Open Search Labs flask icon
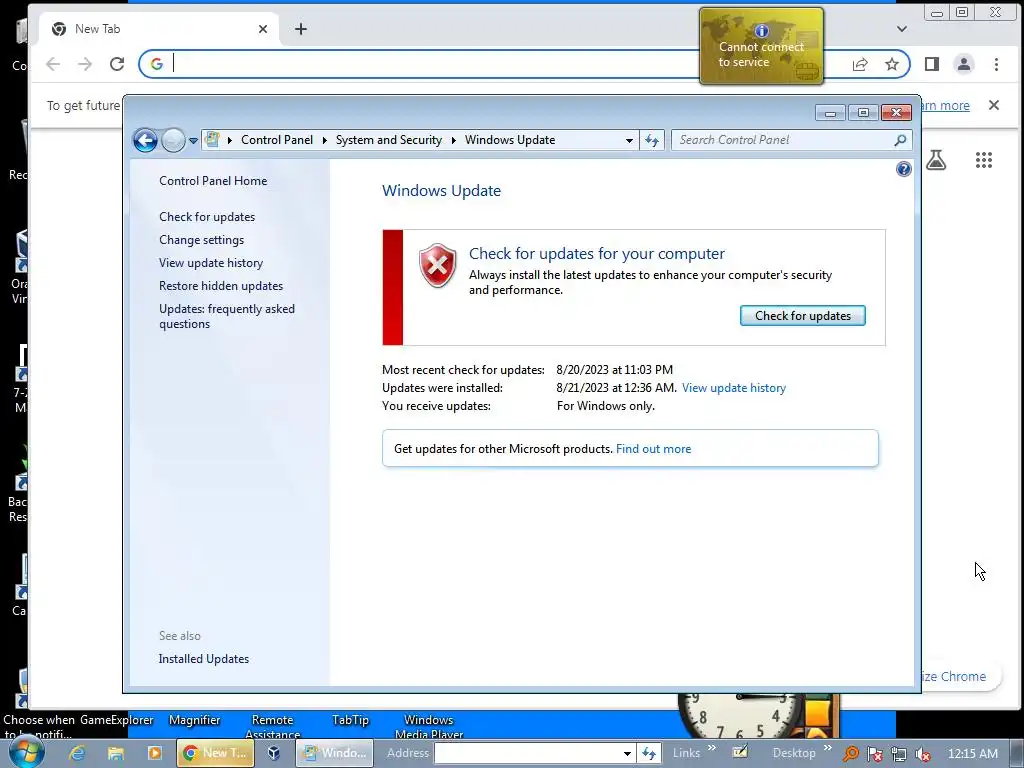Image resolution: width=1024 pixels, height=768 pixels. 936,160
